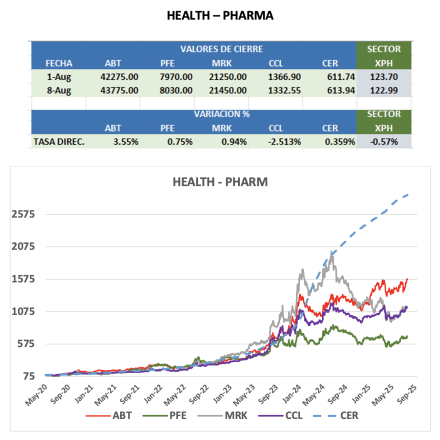This screenshot has height=440, width=440.
Task: Select the HEALTH - PHARM chart title
Action: click(x=220, y=182)
